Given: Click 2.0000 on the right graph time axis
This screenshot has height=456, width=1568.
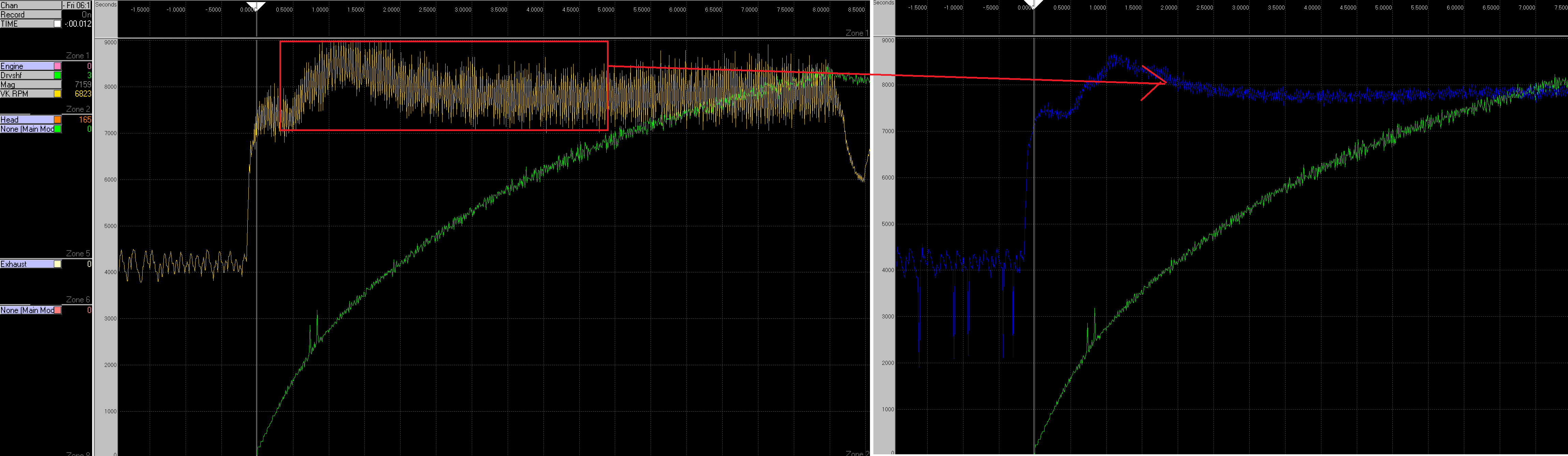Looking at the screenshot, I should pyautogui.click(x=1169, y=8).
